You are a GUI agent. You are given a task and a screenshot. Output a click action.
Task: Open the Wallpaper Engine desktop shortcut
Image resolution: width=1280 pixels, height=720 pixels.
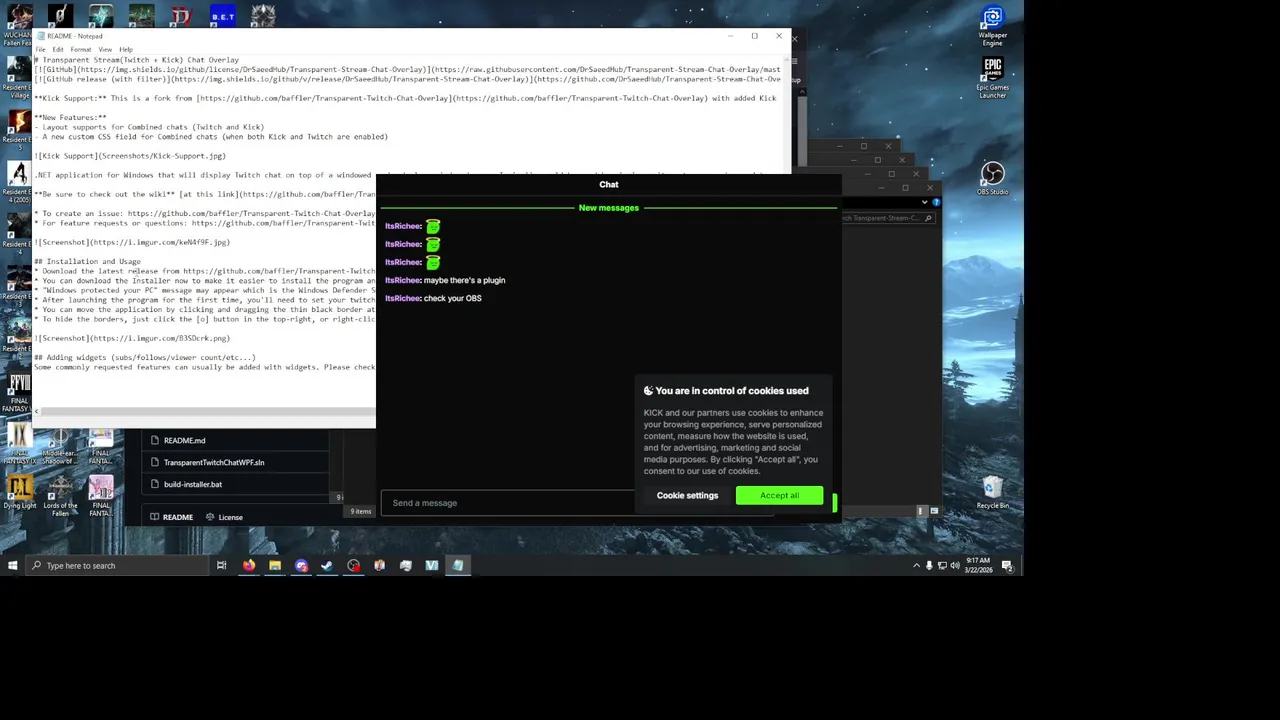click(x=992, y=26)
